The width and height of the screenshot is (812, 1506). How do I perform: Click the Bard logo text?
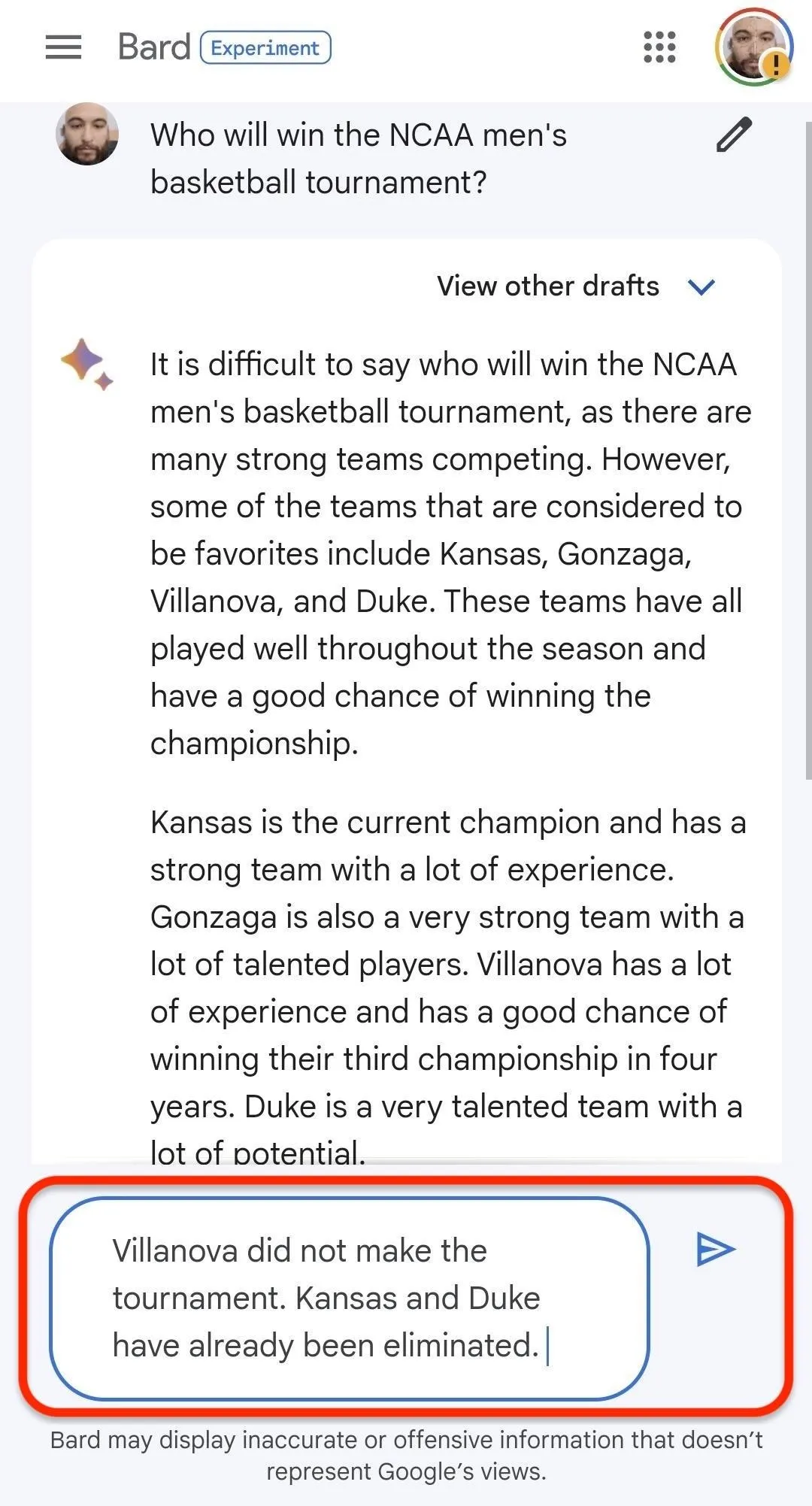coord(154,47)
